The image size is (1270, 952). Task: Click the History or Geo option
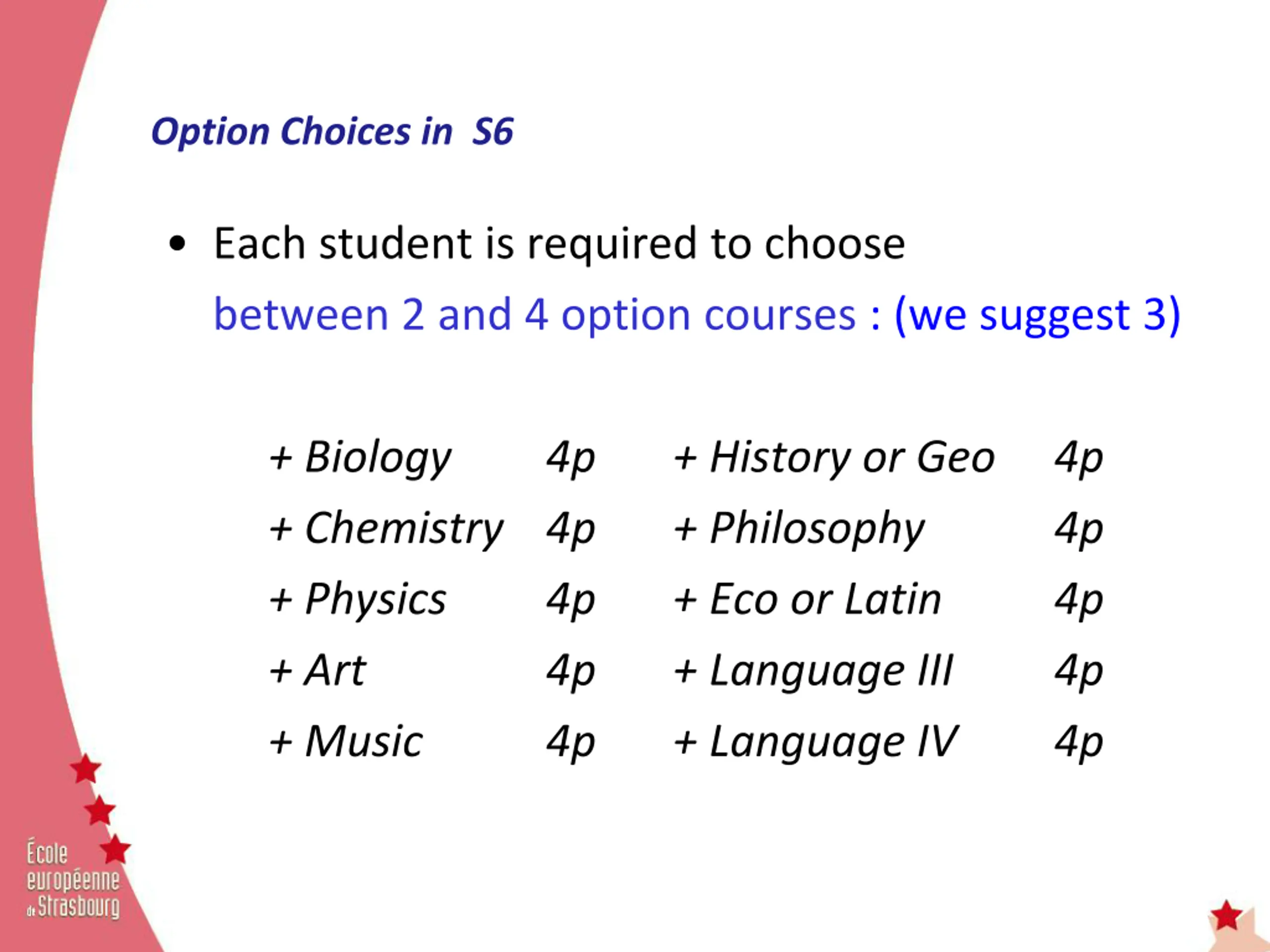pyautogui.click(x=834, y=458)
